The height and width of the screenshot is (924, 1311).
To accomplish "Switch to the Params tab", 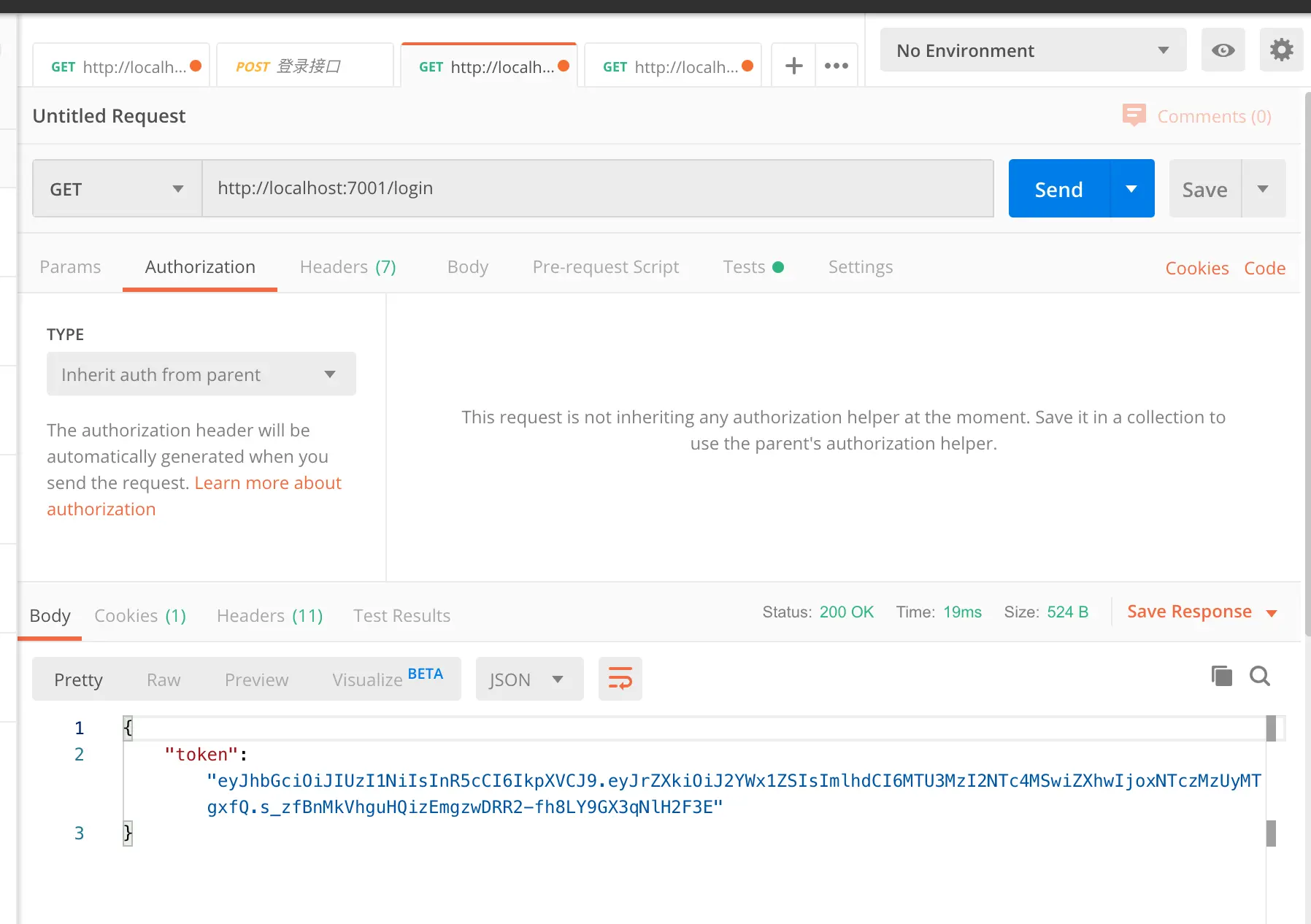I will click(70, 267).
